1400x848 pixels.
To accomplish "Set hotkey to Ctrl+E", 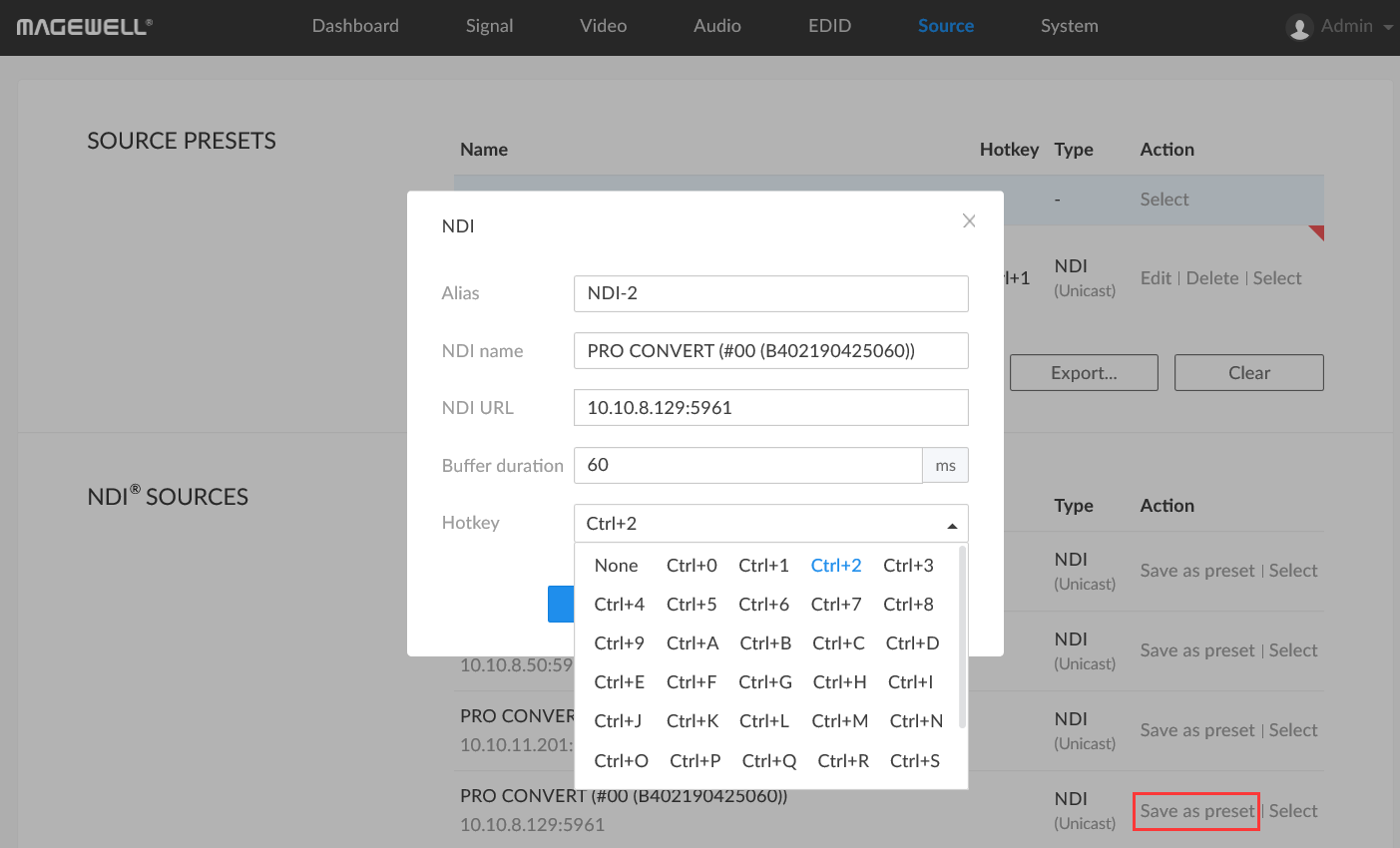I will [x=619, y=682].
